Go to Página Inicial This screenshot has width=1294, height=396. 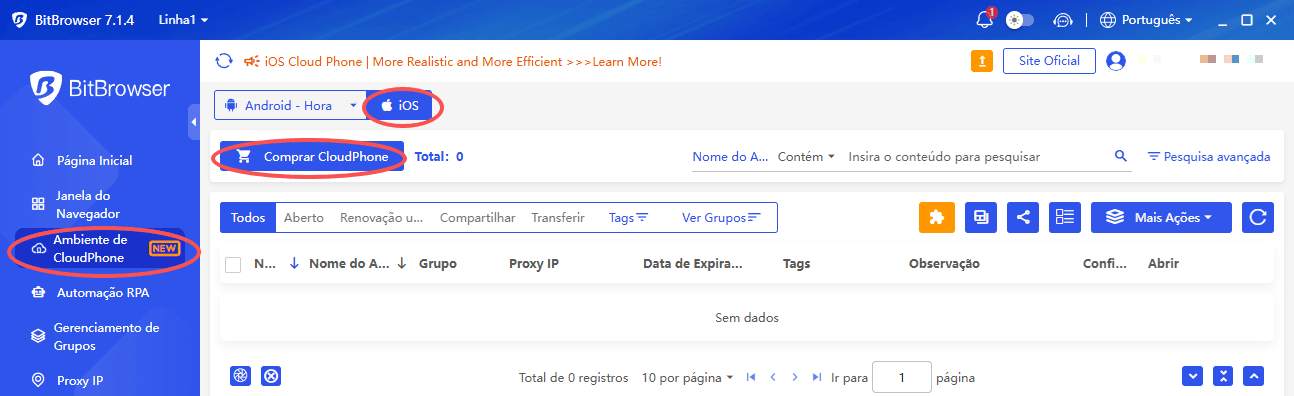click(x=94, y=161)
